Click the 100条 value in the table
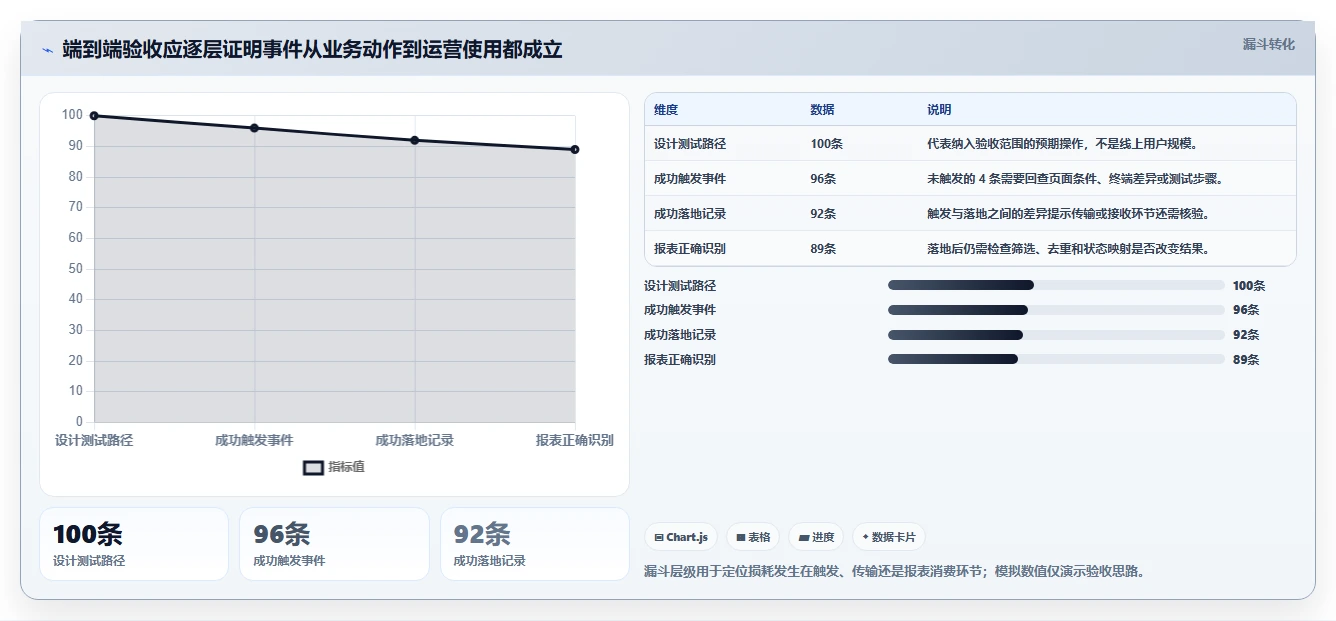This screenshot has height=621, width=1336. coord(826,144)
